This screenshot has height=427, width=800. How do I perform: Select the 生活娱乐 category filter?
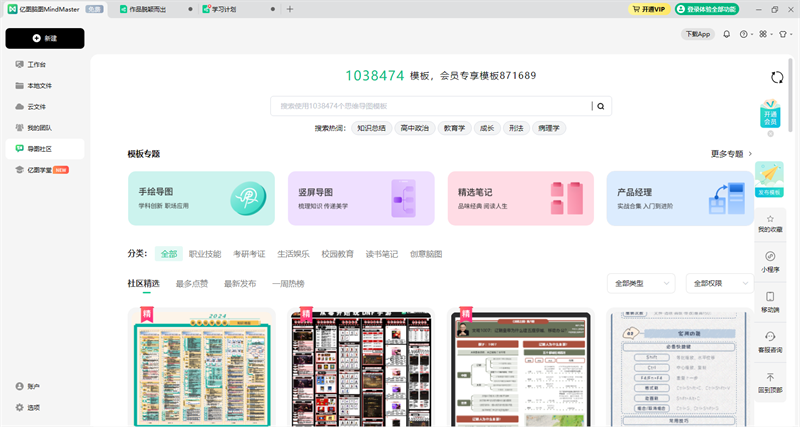[293, 254]
